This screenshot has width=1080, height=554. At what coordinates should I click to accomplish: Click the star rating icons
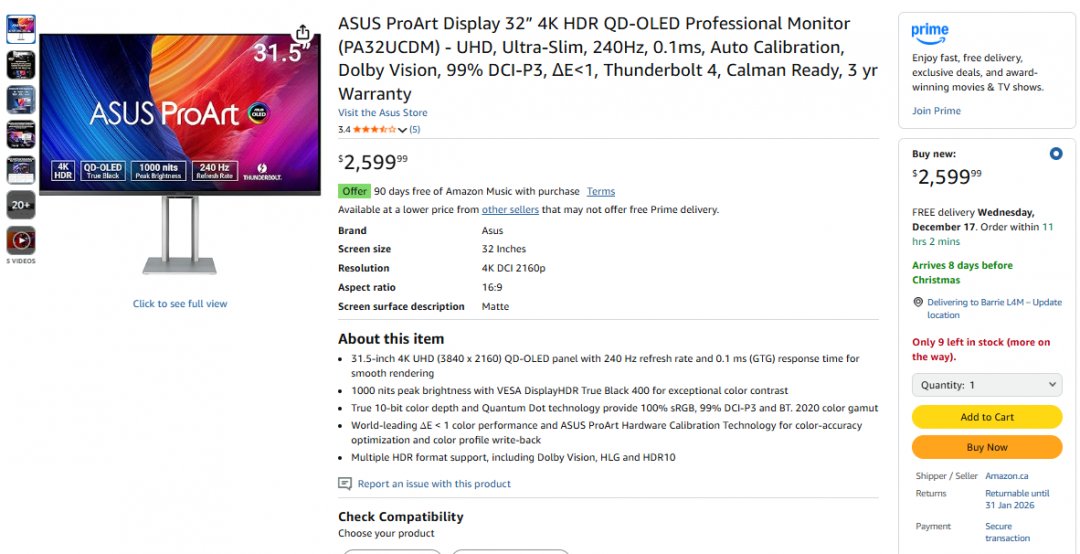374,130
